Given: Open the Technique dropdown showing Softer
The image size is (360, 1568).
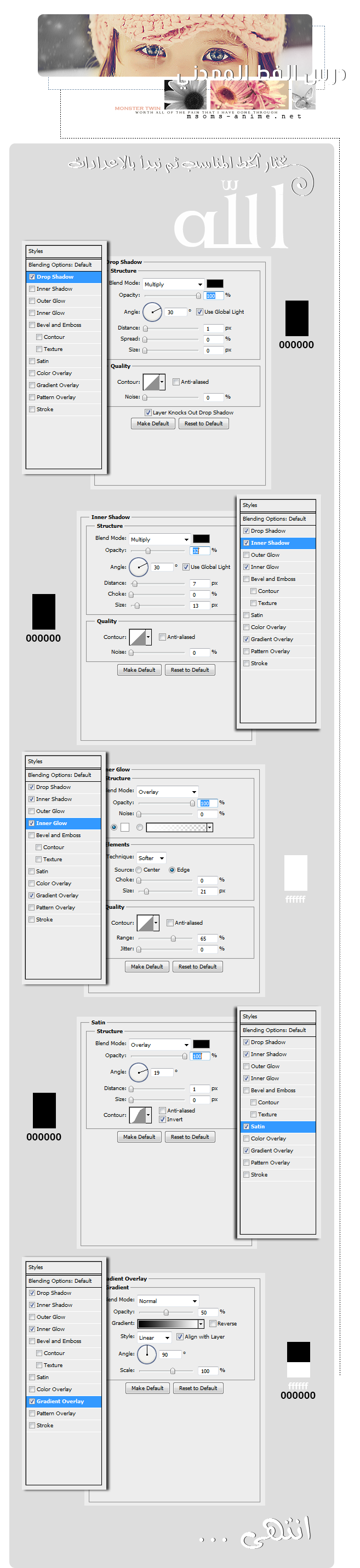Looking at the screenshot, I should pos(152,858).
